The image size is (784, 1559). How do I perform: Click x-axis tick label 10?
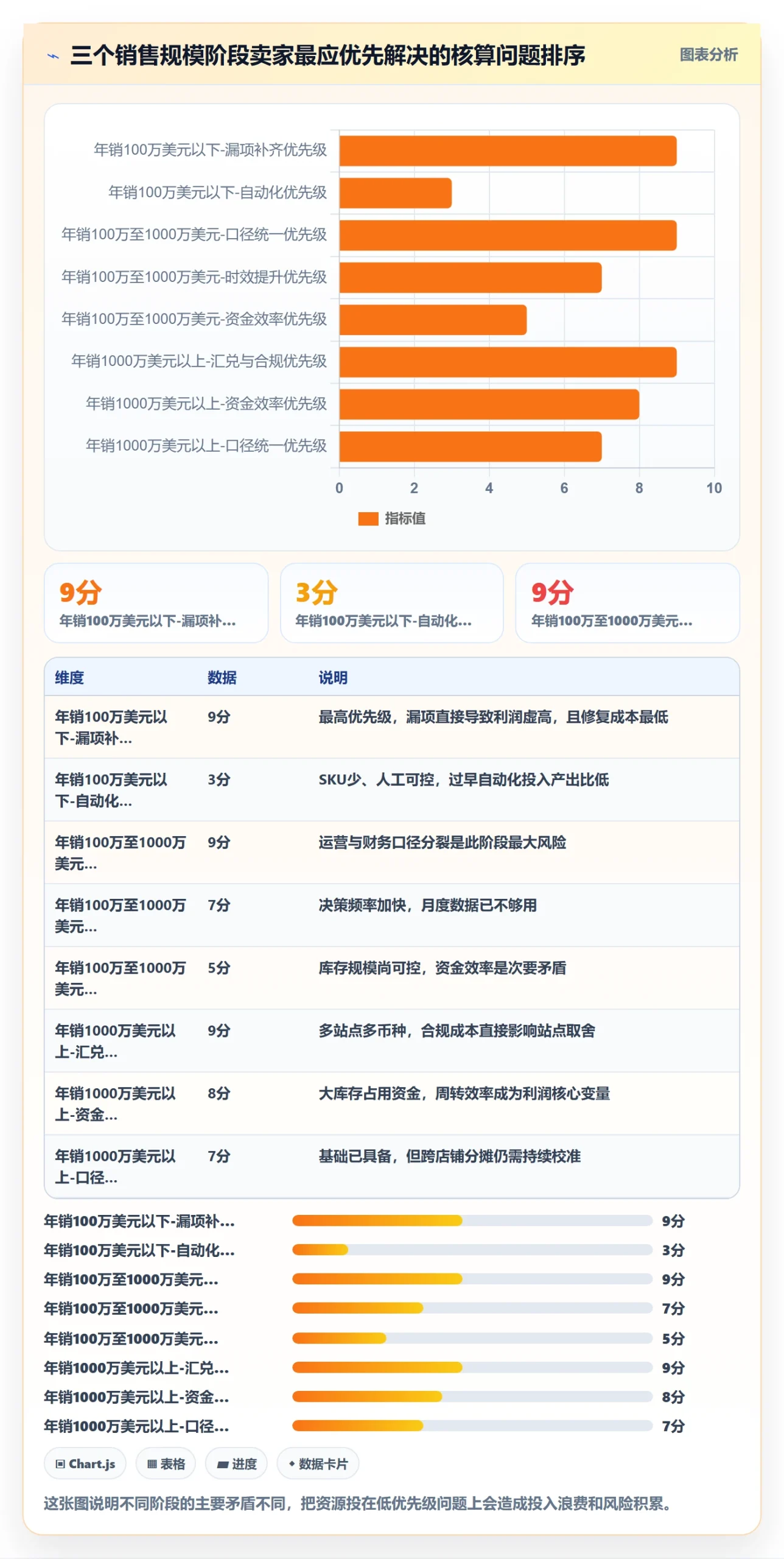[x=714, y=488]
